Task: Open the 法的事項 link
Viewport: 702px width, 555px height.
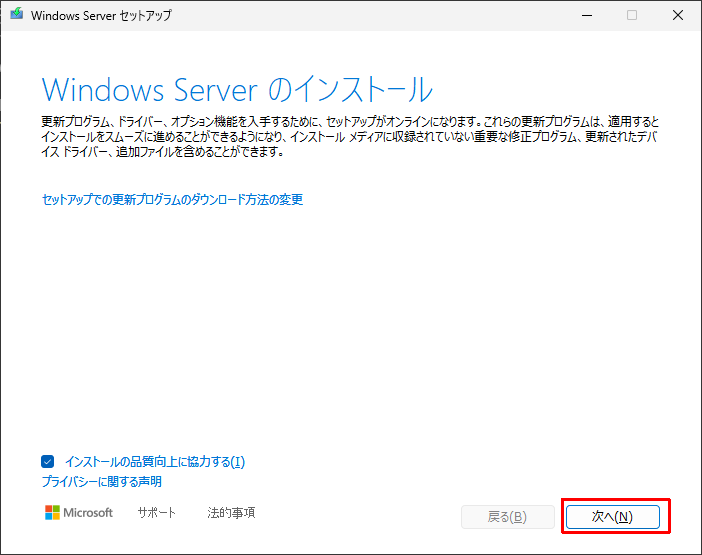Action: pos(231,512)
